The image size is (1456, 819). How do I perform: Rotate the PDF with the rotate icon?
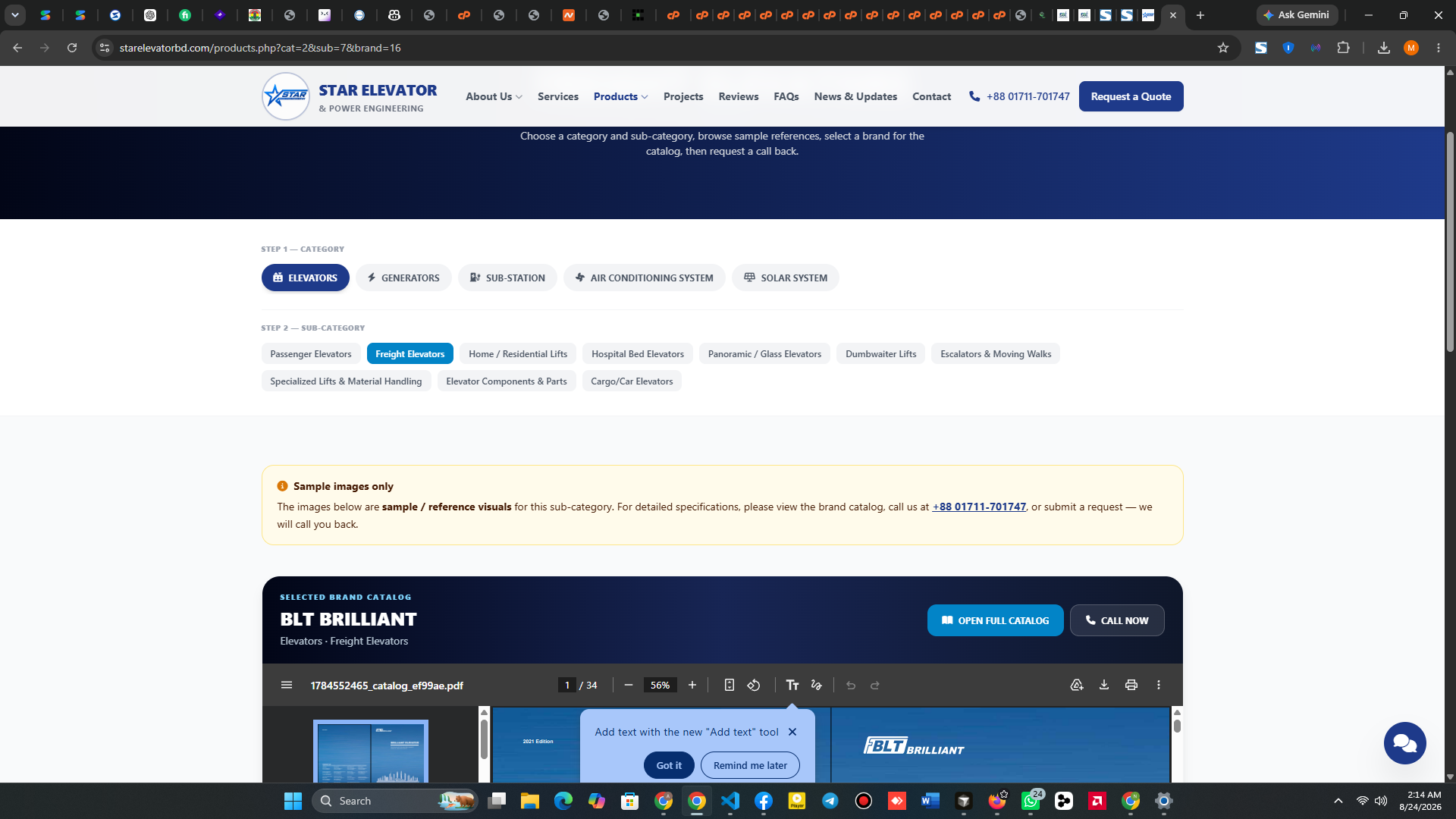(754, 685)
